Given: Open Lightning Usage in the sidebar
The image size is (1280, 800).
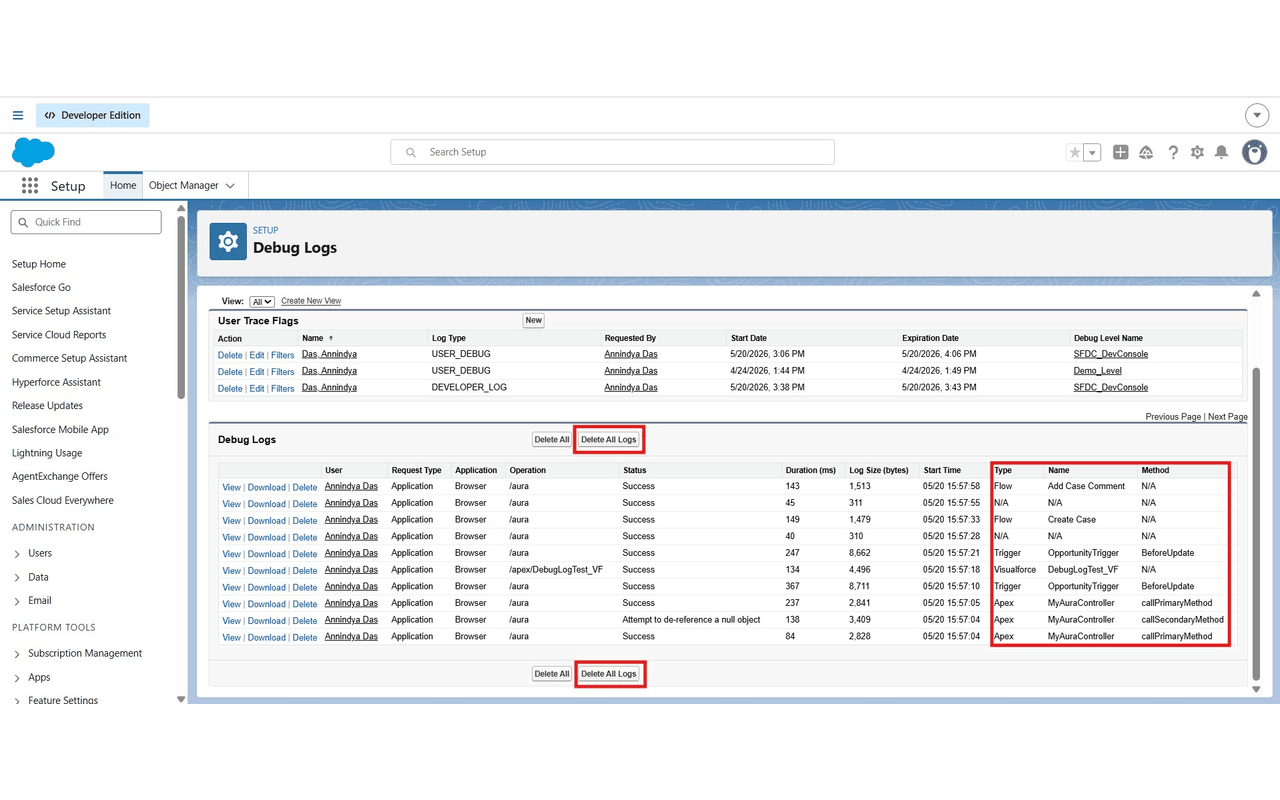Looking at the screenshot, I should click(x=47, y=453).
